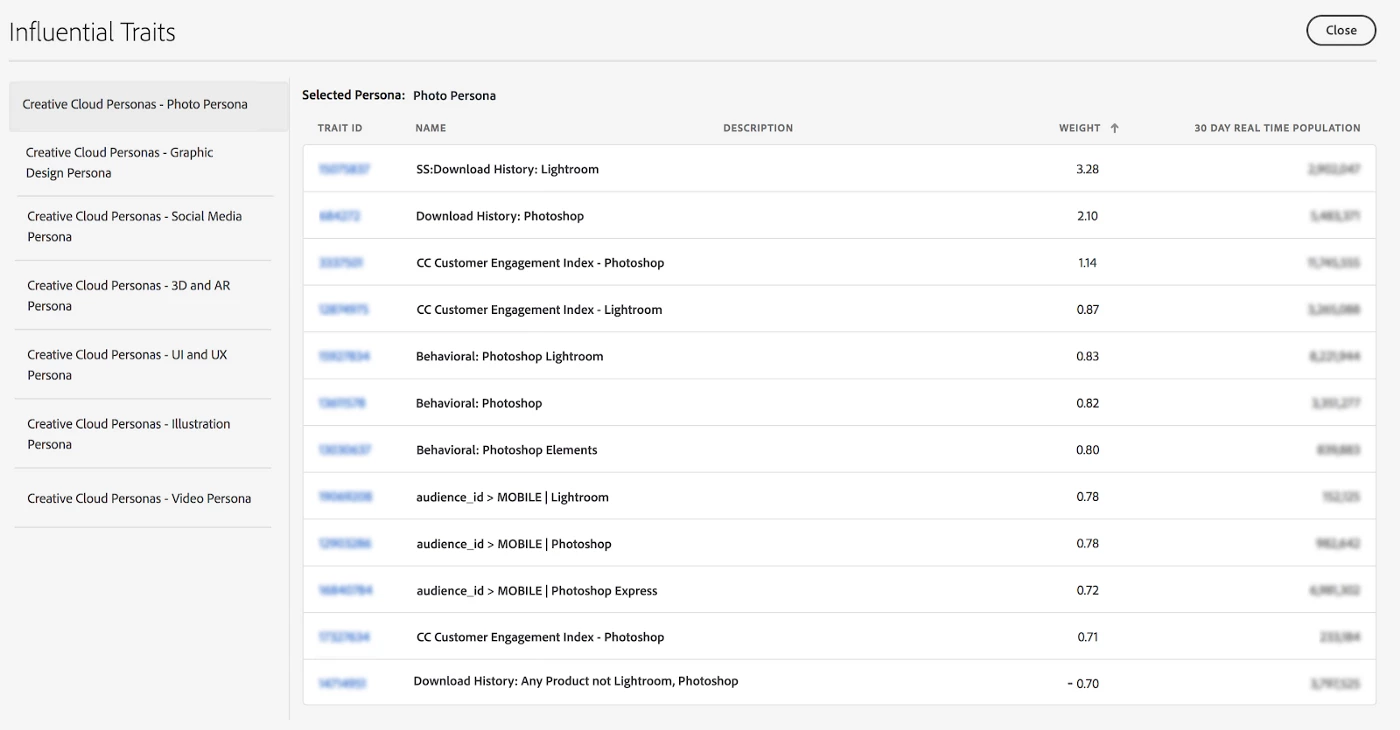Click audience_id > MOBILE | Photoshop Express name
Screen dimensions: 1400x730
[537, 590]
